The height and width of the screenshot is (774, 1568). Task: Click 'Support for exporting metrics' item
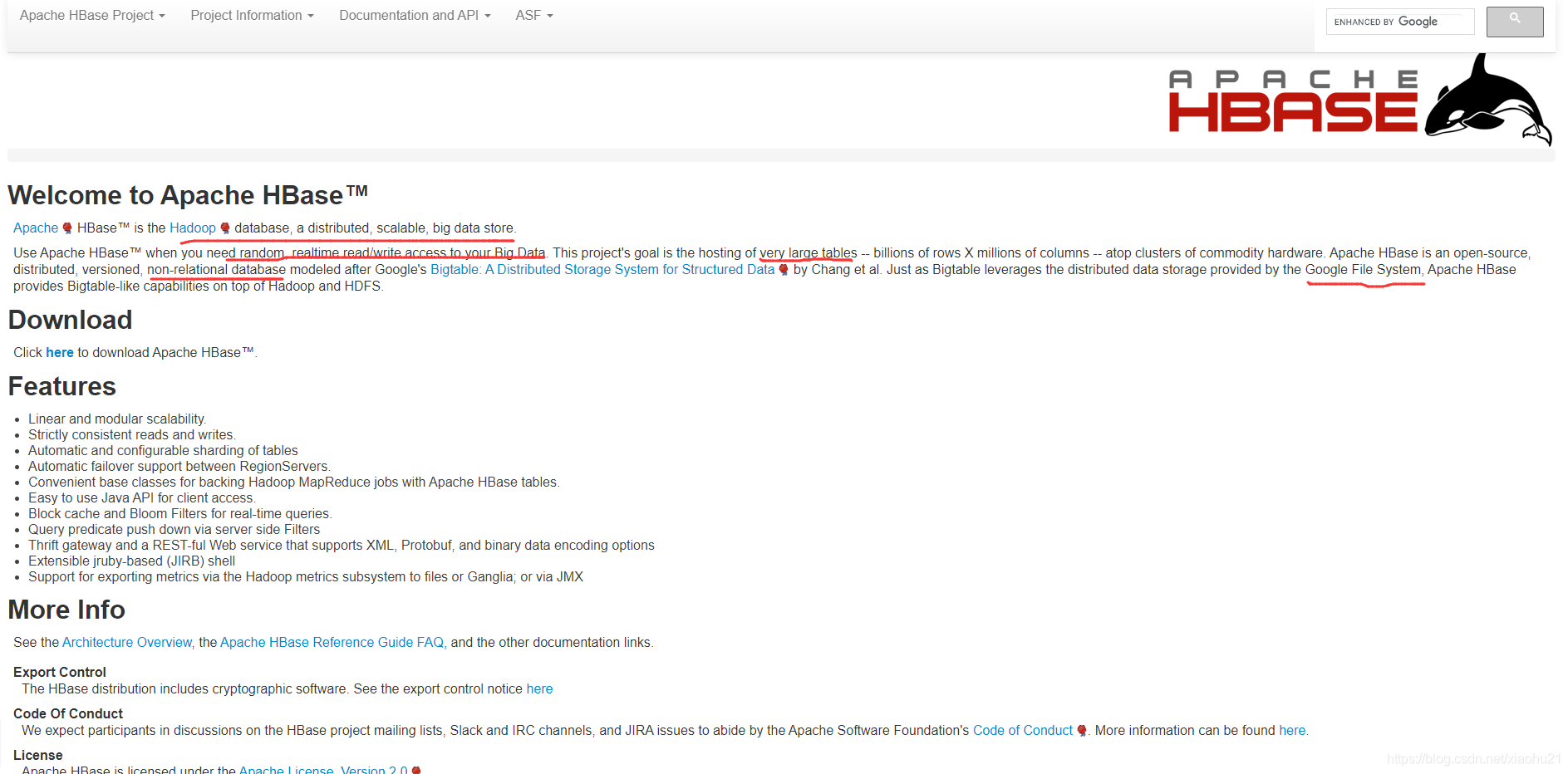click(306, 576)
